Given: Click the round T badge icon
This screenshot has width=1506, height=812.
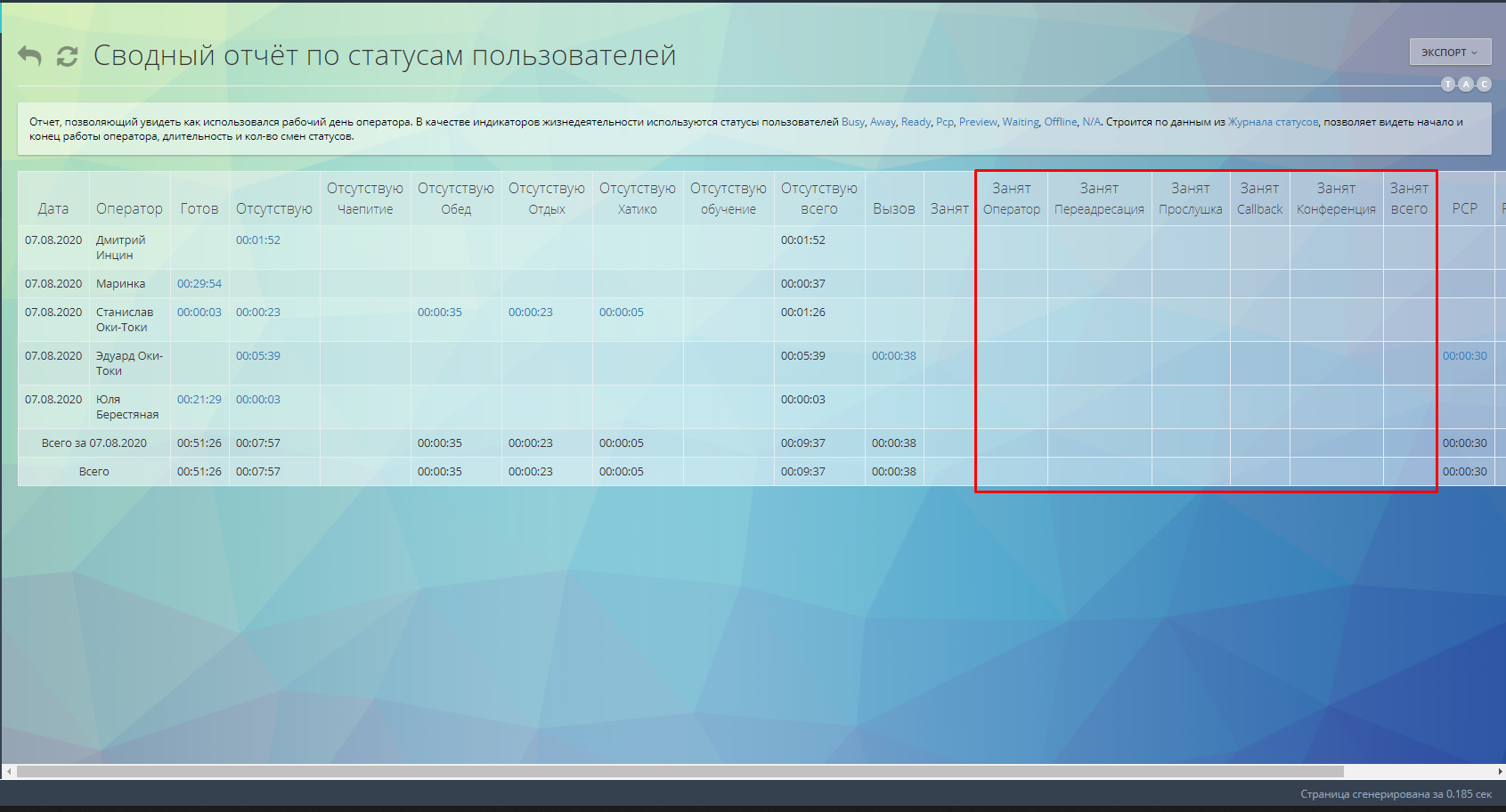Looking at the screenshot, I should [1448, 85].
